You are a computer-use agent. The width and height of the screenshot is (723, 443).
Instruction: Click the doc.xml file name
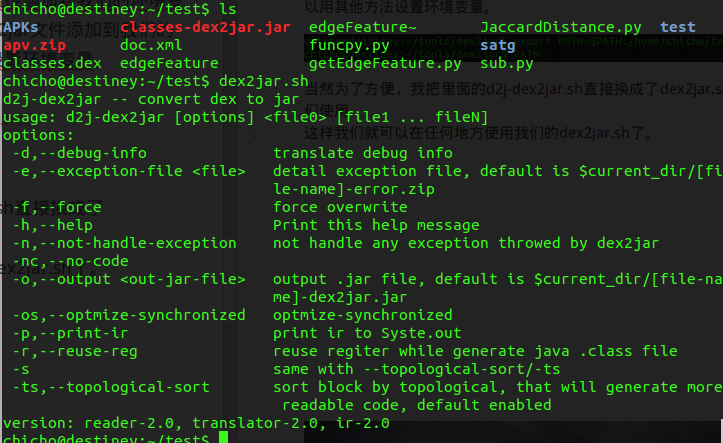(x=151, y=46)
